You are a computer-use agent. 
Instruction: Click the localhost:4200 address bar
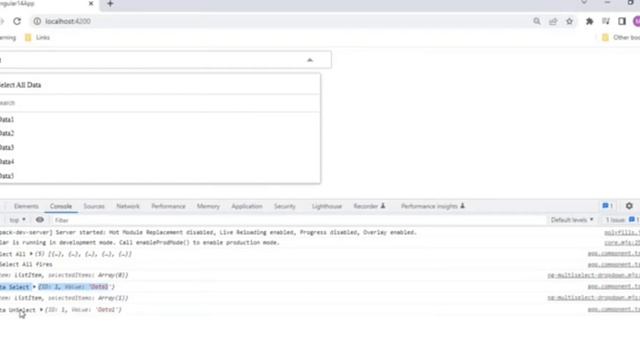282,21
